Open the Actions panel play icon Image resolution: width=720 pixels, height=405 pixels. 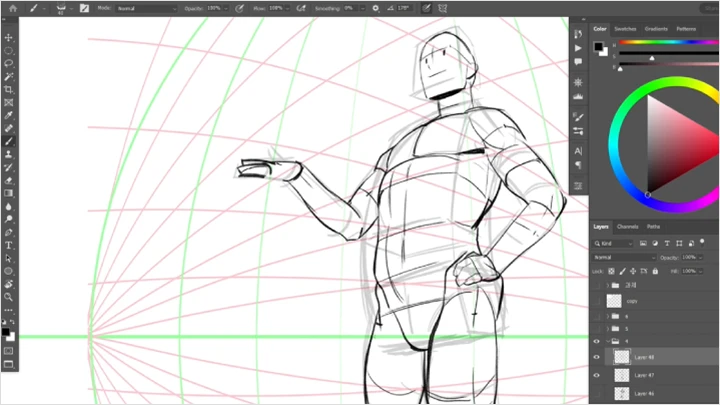tap(578, 48)
